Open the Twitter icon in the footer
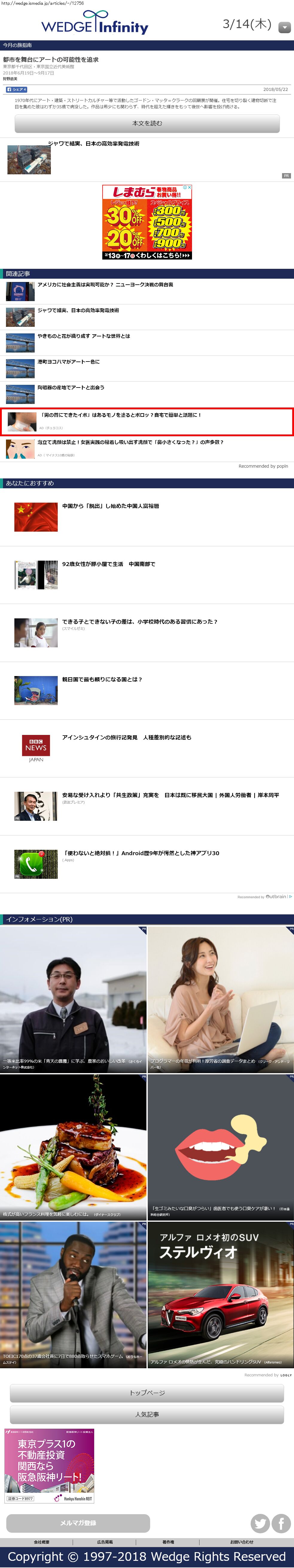 (261, 1523)
